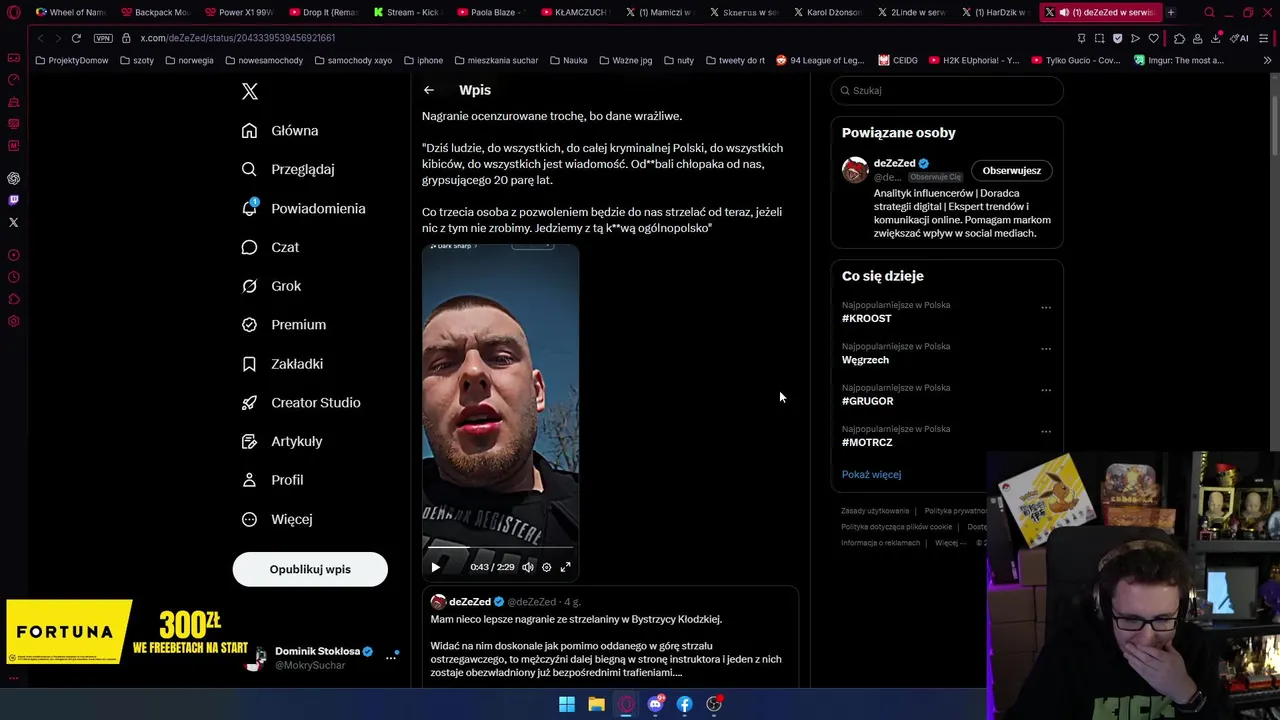Open Windows Start menu
Viewport: 1280px width, 720px height.
[567, 704]
